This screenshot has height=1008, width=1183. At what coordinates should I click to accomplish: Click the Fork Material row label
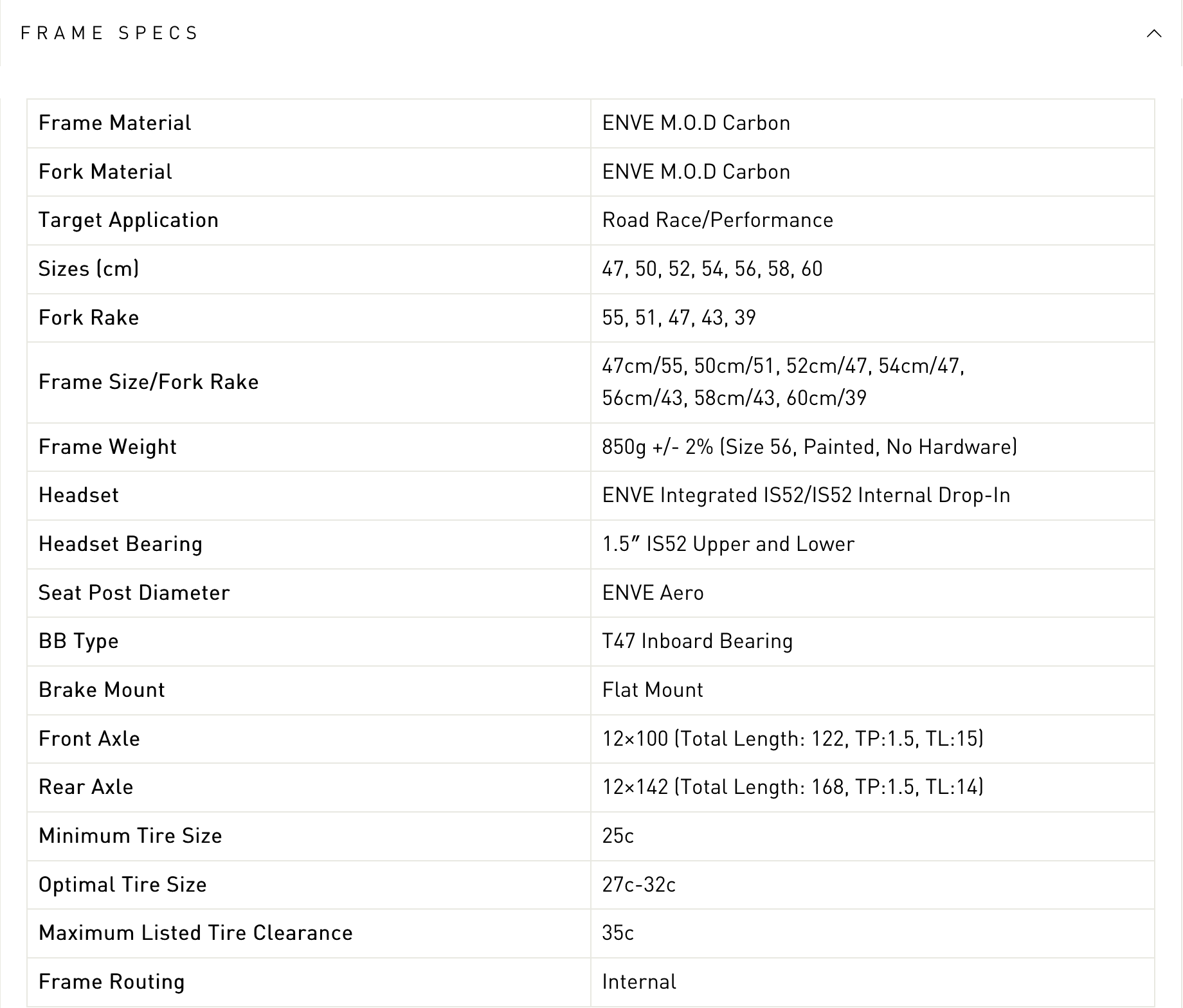[105, 172]
